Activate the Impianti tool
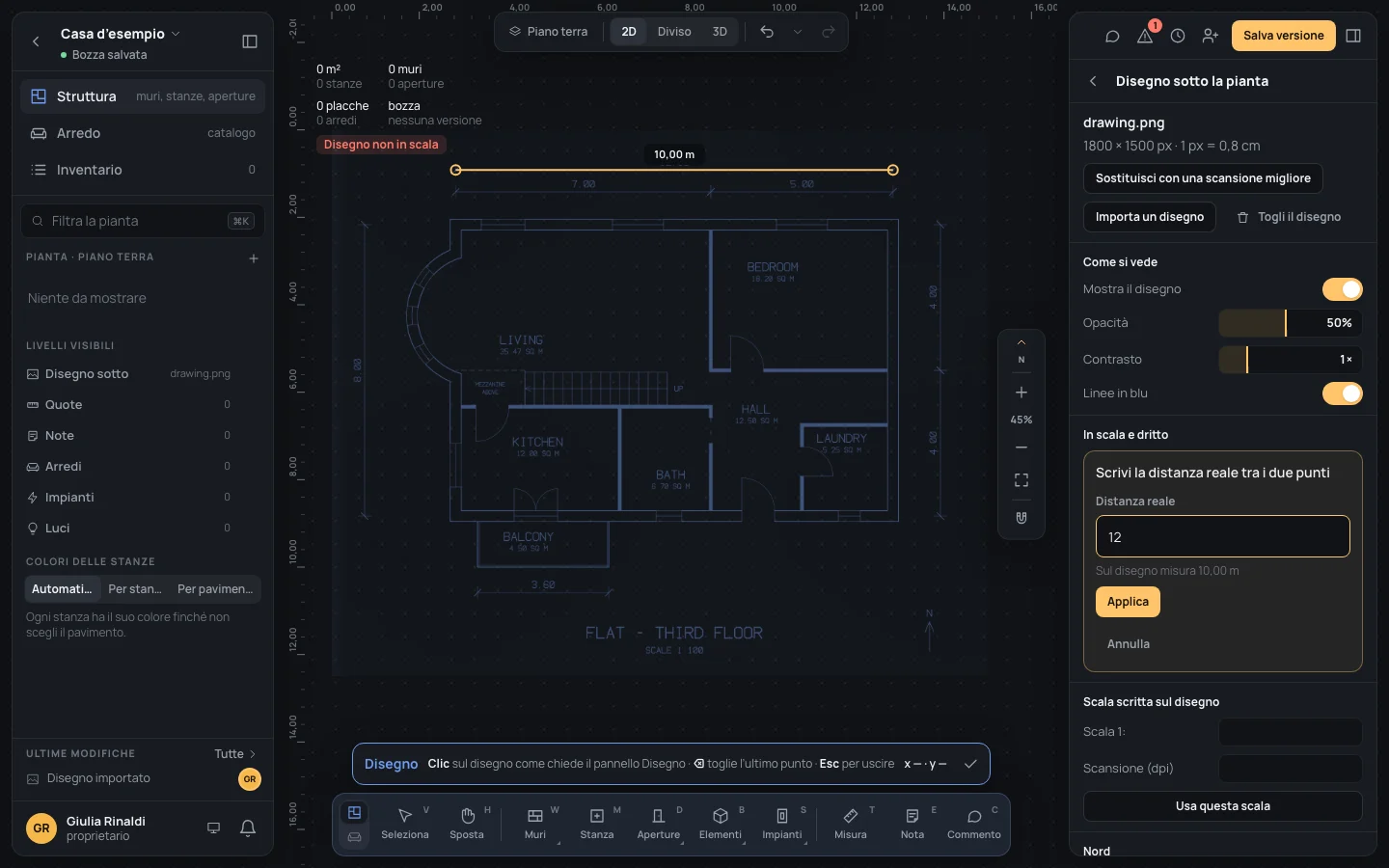1389x868 pixels. [x=782, y=824]
